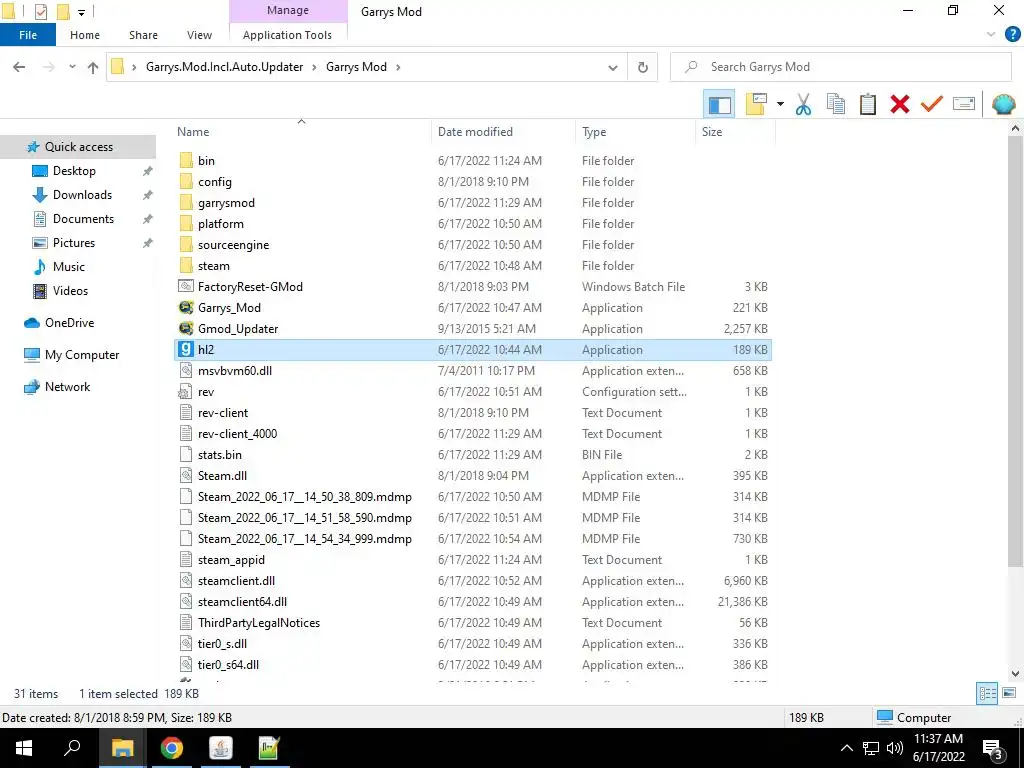This screenshot has height=768, width=1024.
Task: Click the Classic Shell seashell icon
Action: (1003, 104)
